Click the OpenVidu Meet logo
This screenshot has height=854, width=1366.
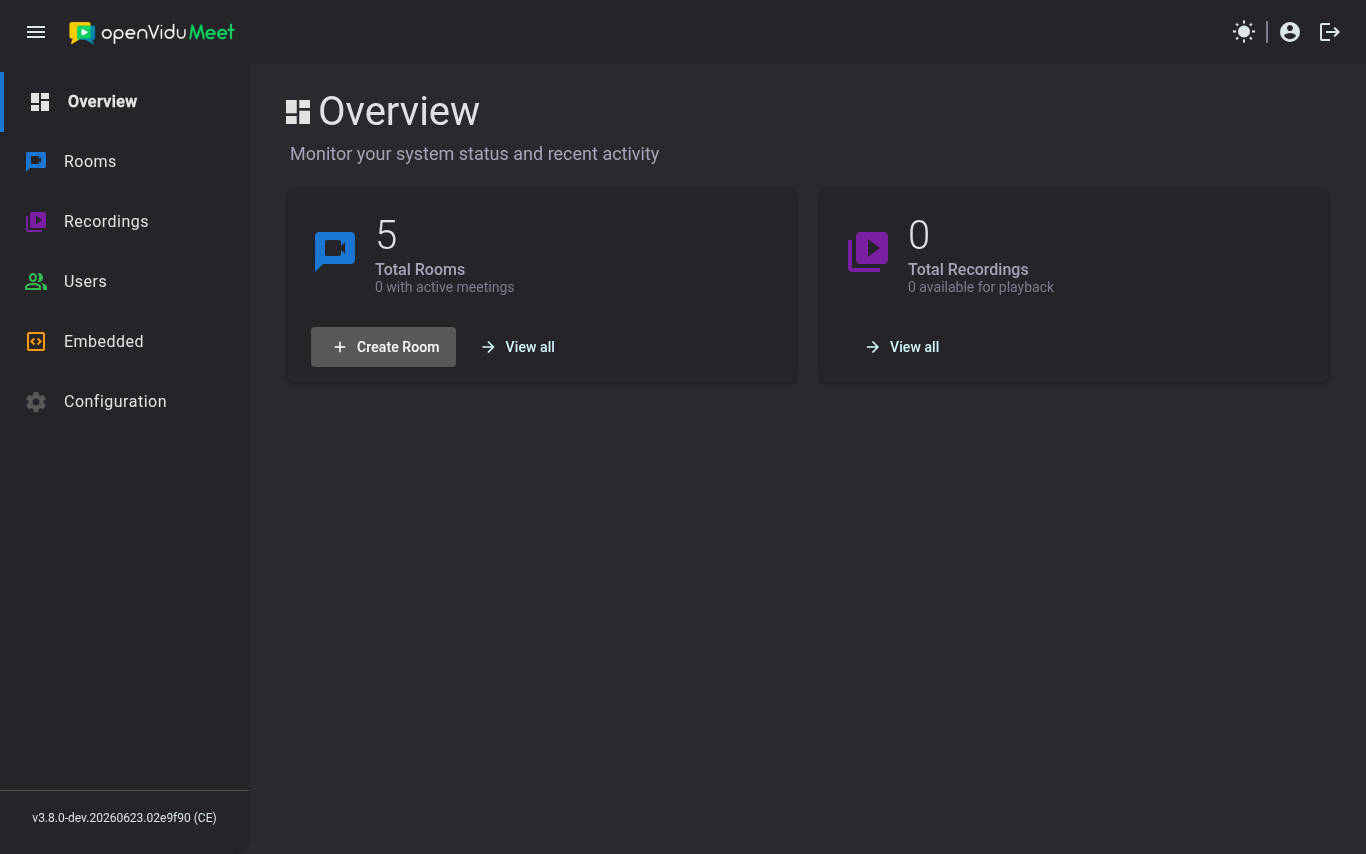(x=152, y=32)
